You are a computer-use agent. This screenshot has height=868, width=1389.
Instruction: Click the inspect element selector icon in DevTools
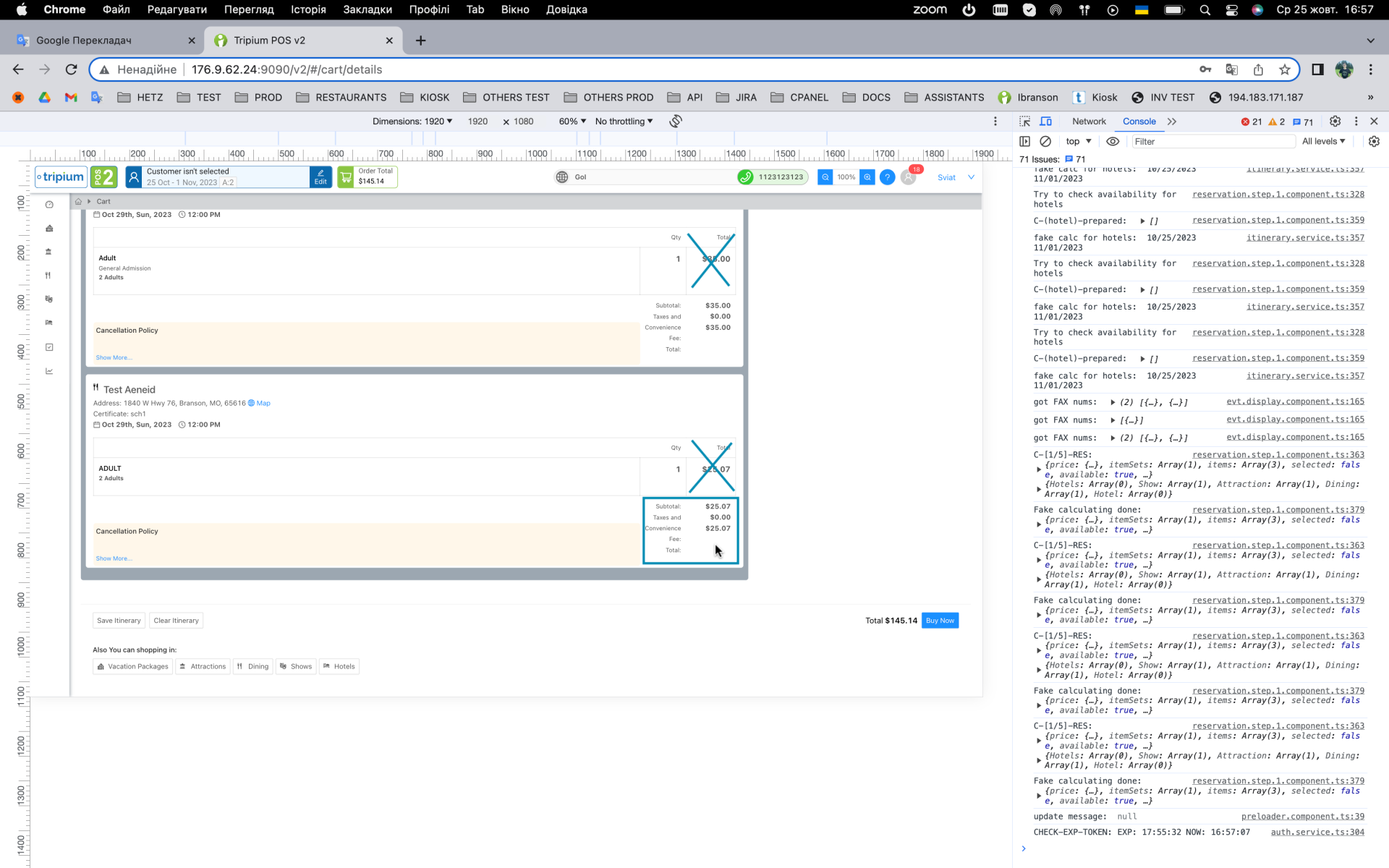click(1024, 122)
